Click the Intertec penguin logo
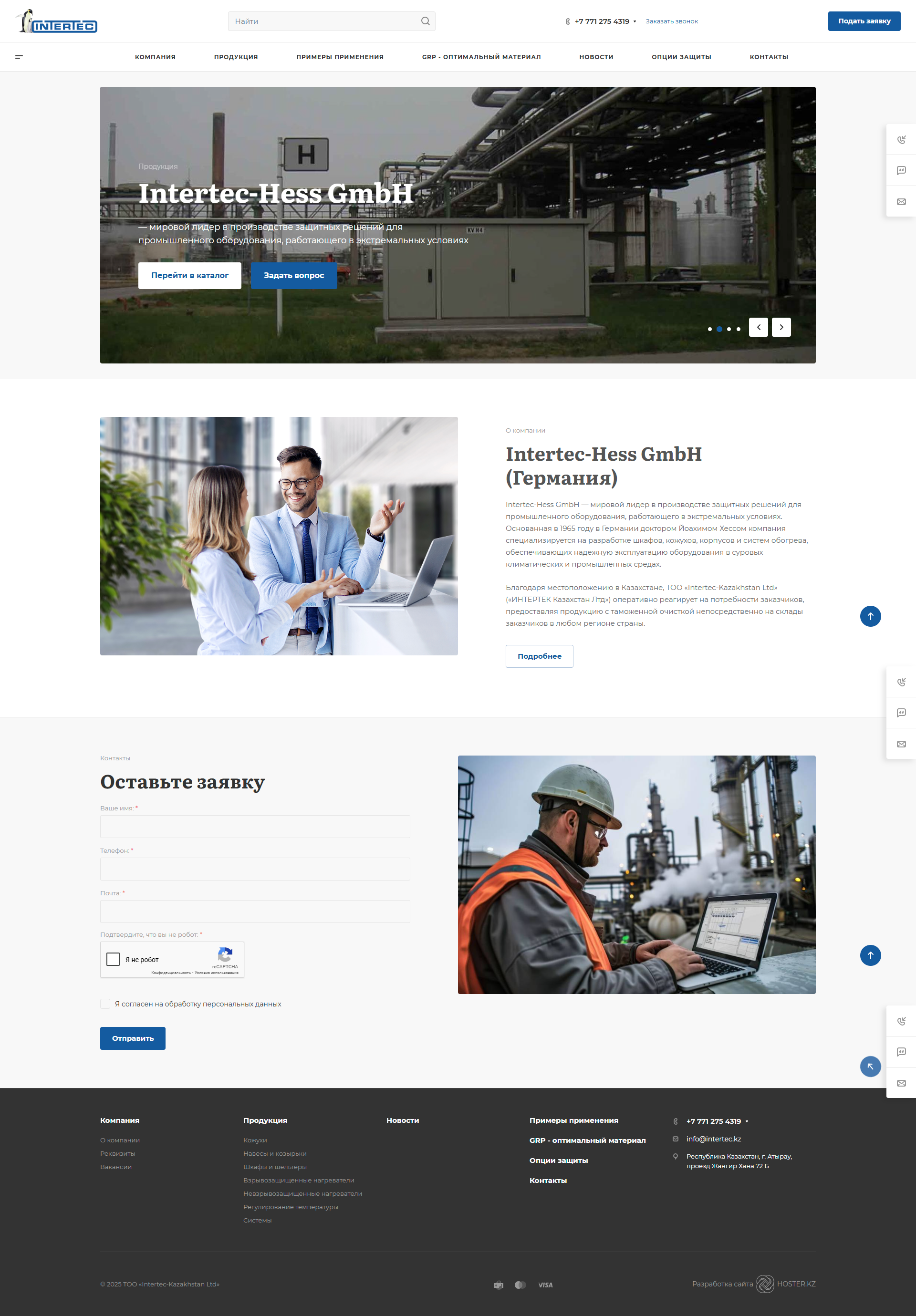916x1316 pixels. 56,21
